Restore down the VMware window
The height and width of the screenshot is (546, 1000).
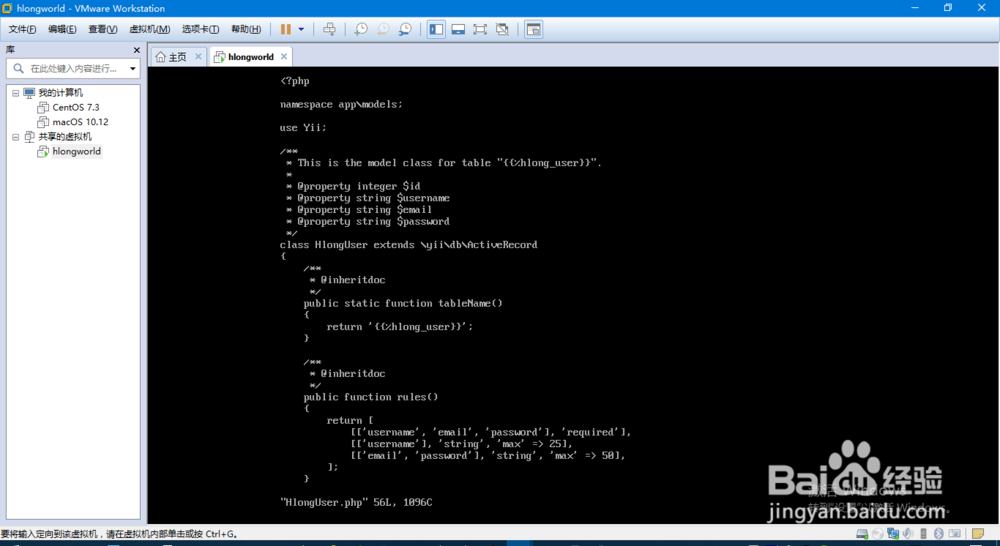[948, 8]
